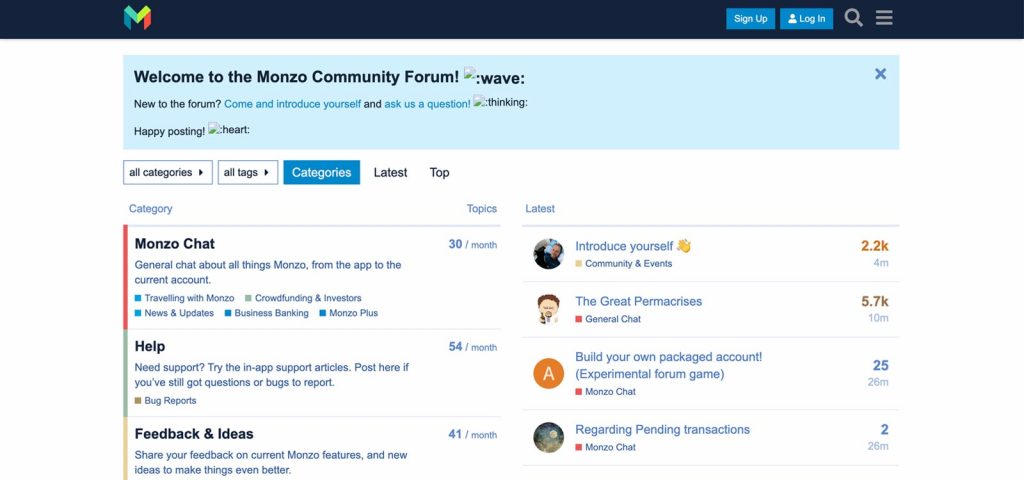
Task: Open 'Build your own packaged account!' topic
Action: click(x=668, y=357)
